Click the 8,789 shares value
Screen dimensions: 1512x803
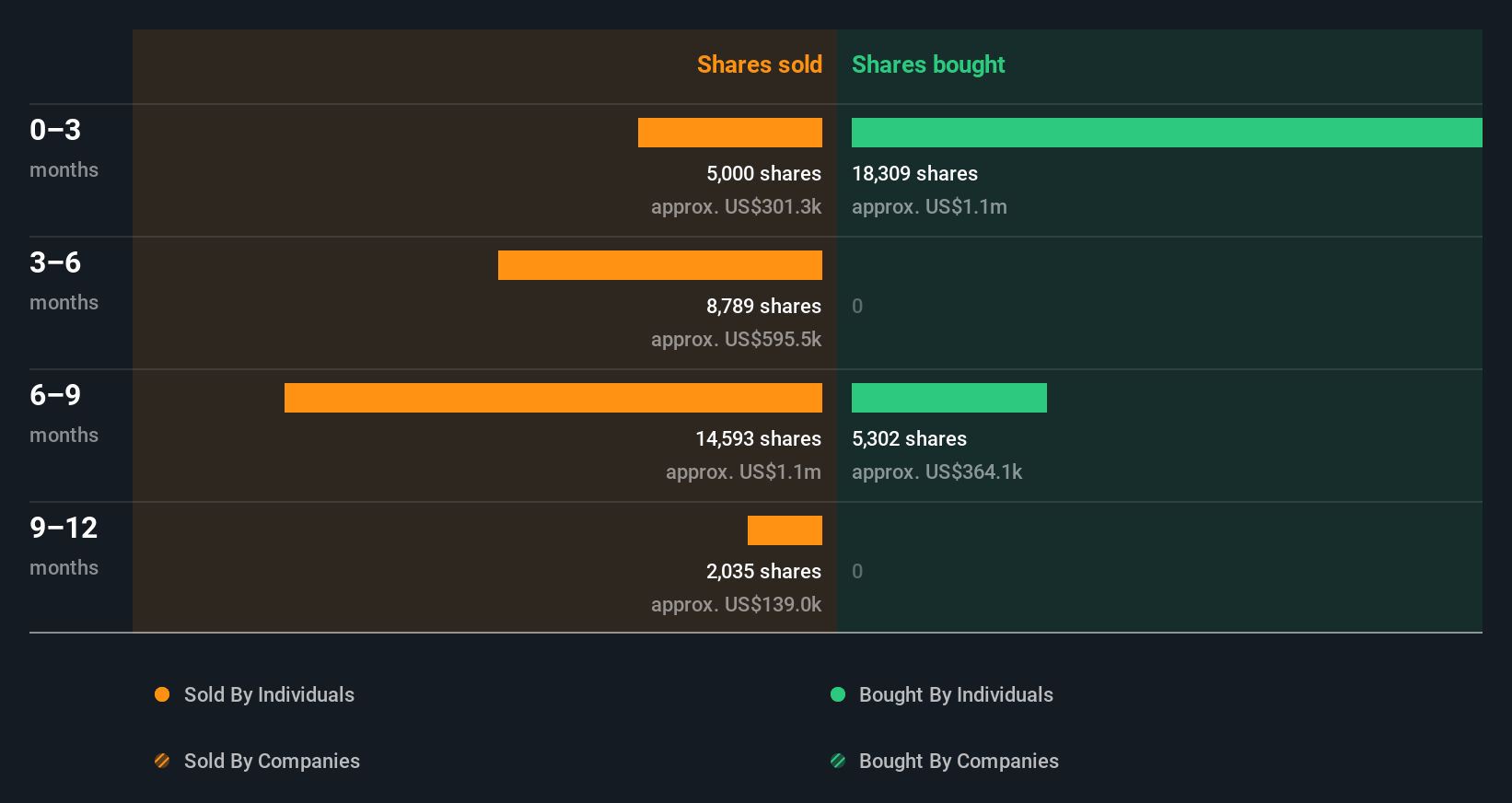tap(763, 306)
